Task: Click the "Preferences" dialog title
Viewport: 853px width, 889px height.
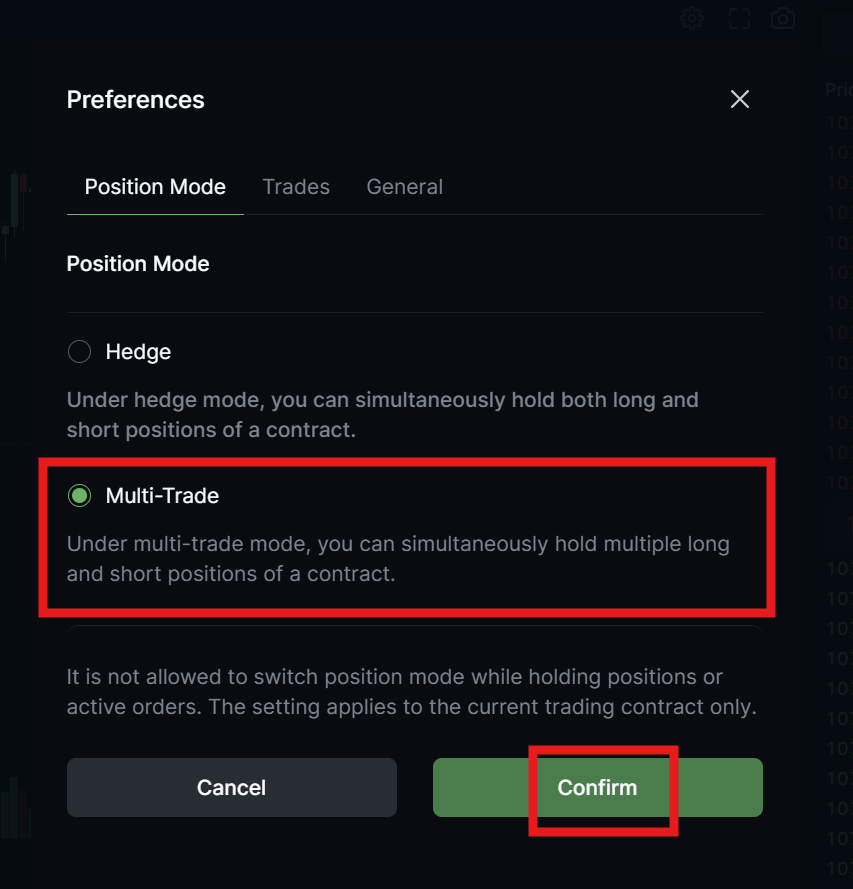Action: tap(135, 100)
